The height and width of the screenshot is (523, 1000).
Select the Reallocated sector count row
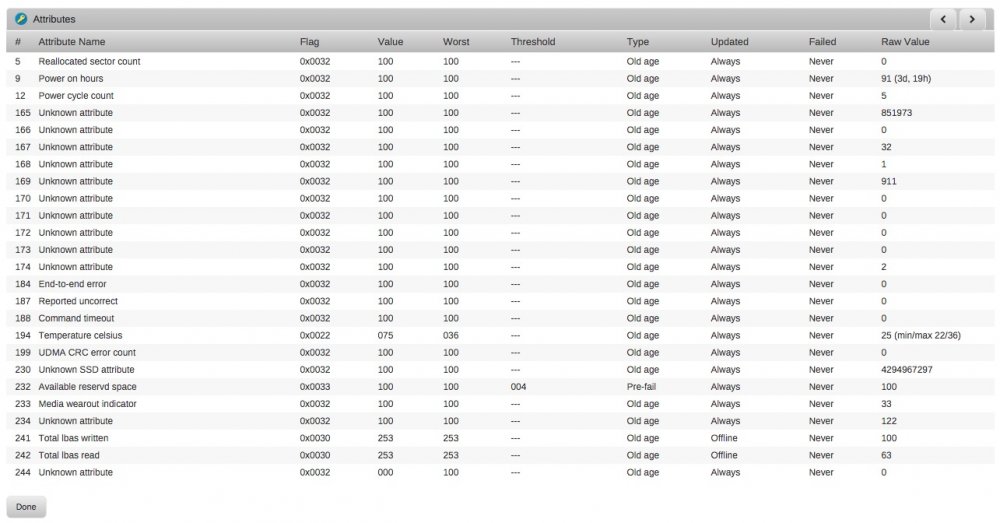500,61
